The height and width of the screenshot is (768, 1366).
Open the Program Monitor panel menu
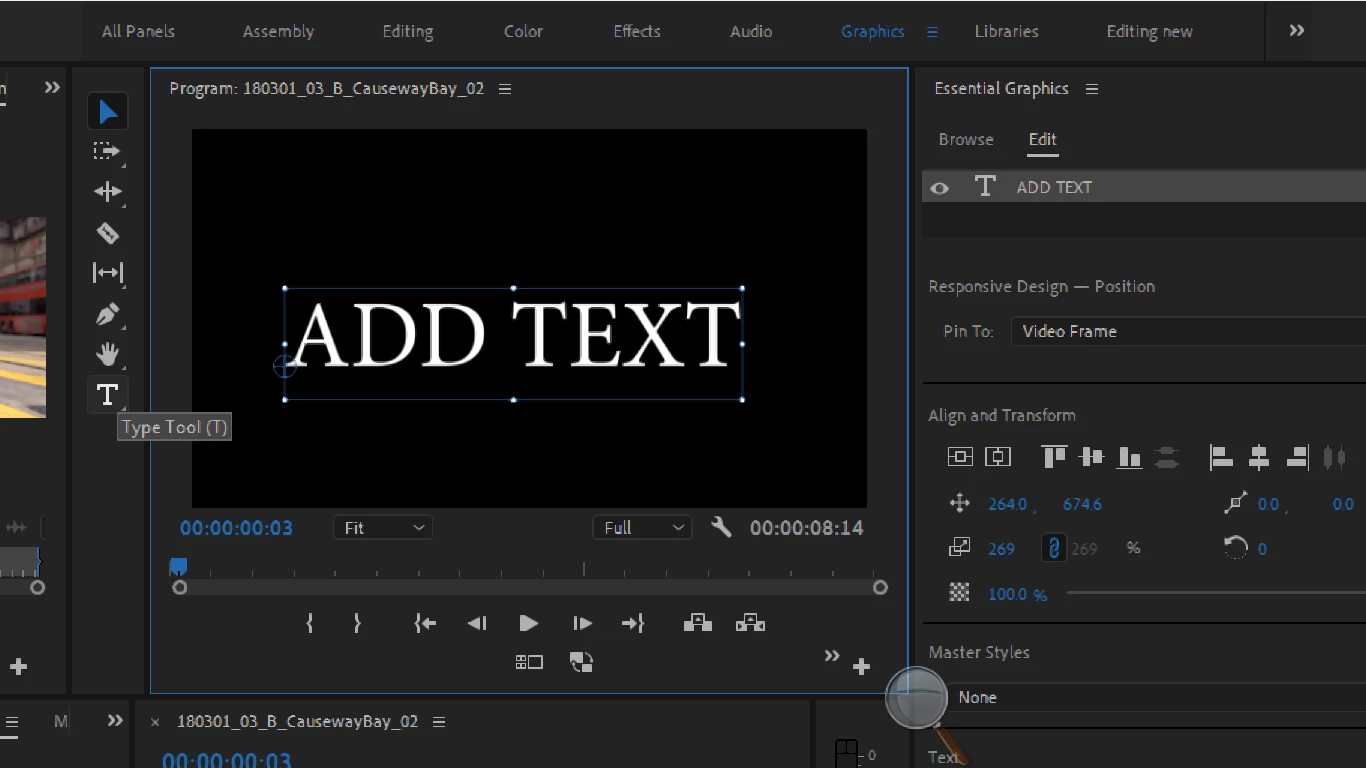(505, 89)
